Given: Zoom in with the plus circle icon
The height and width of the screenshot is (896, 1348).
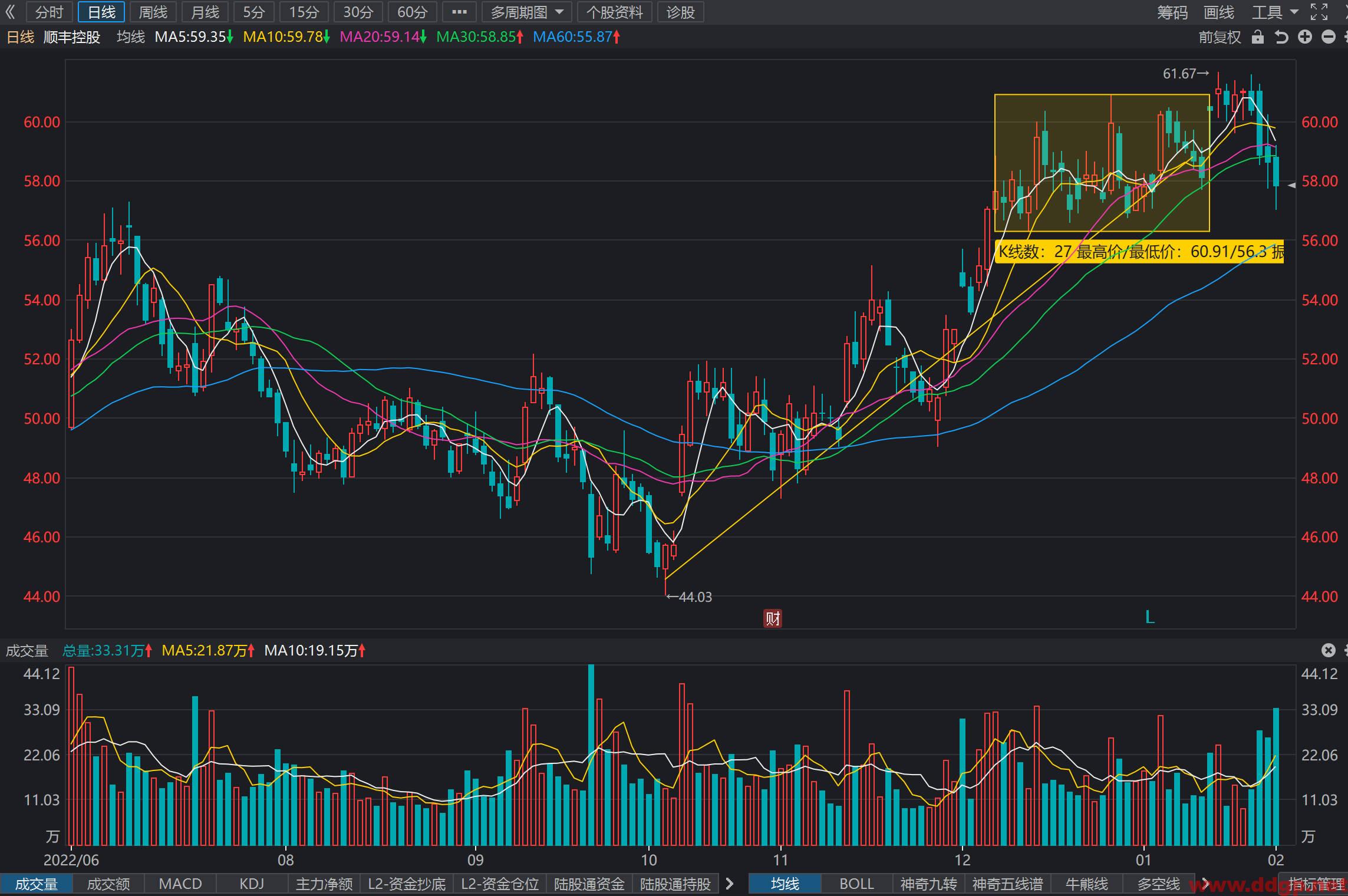Looking at the screenshot, I should pos(1305,37).
